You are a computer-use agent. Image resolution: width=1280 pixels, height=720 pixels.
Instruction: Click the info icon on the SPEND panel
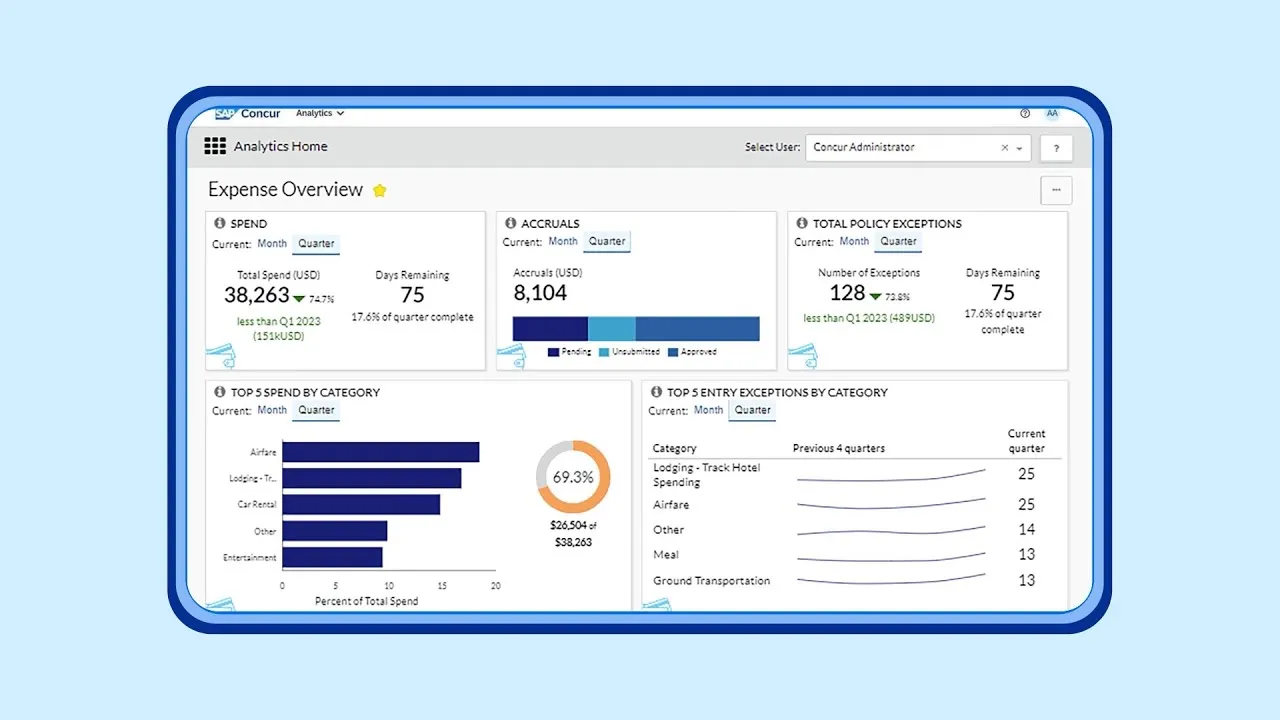(220, 223)
